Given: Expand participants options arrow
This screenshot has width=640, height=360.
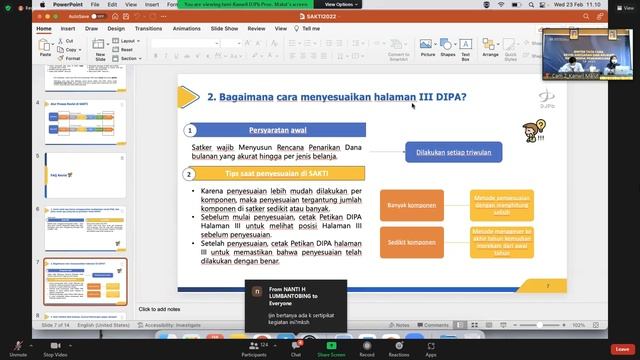Looking at the screenshot, I should 275,346.
